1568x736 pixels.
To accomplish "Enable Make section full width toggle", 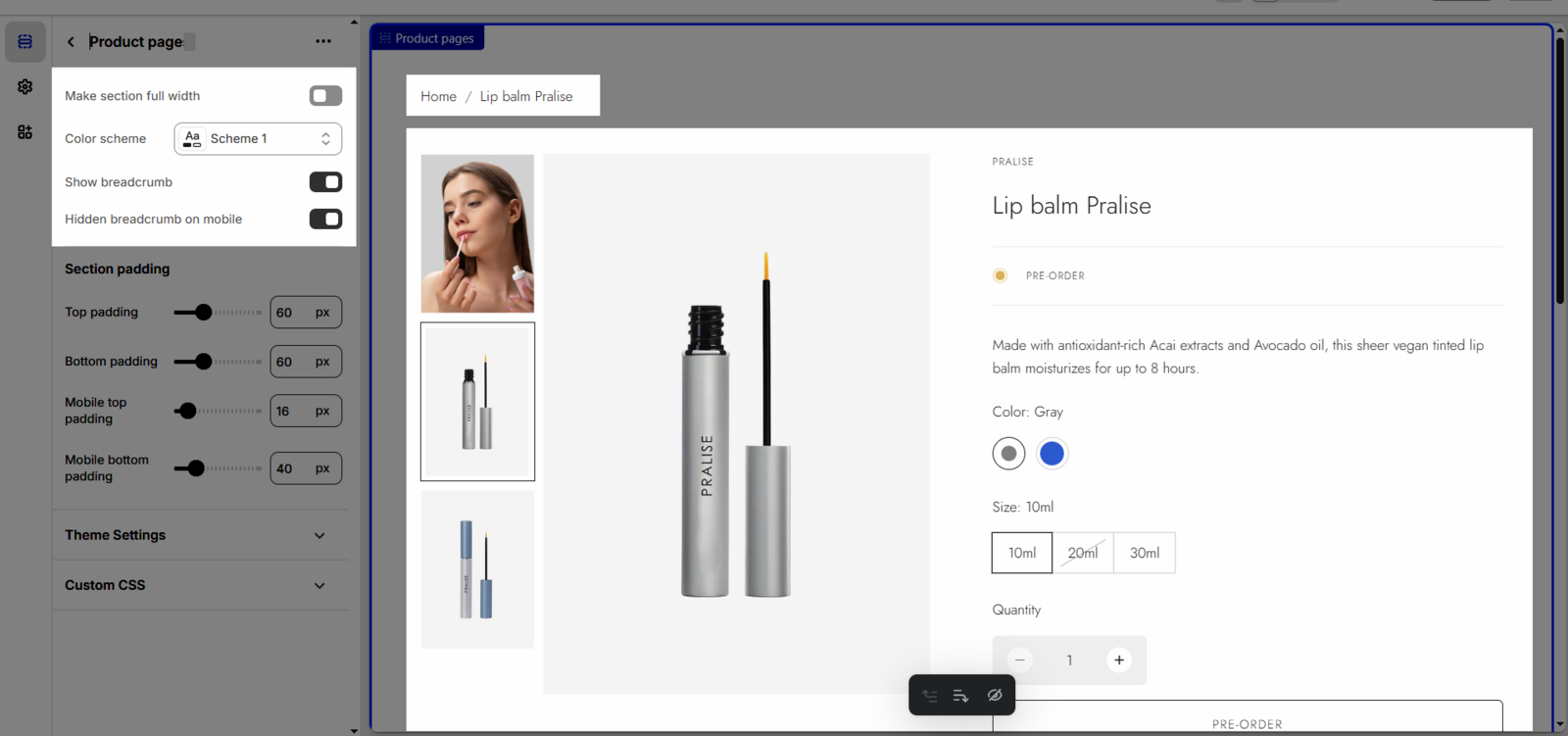I will (x=325, y=95).
